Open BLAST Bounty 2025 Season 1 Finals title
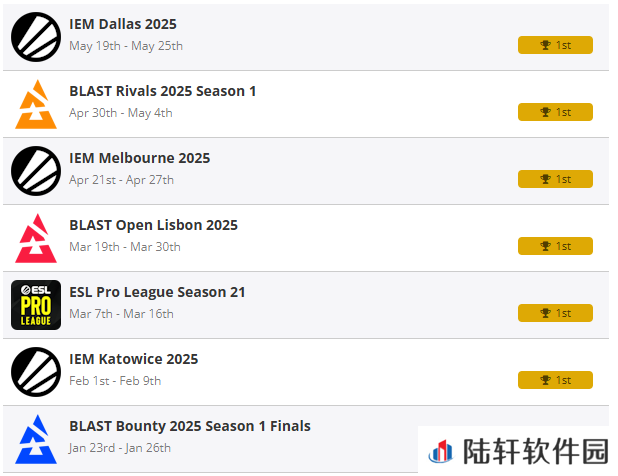This screenshot has height=476, width=618. (190, 426)
